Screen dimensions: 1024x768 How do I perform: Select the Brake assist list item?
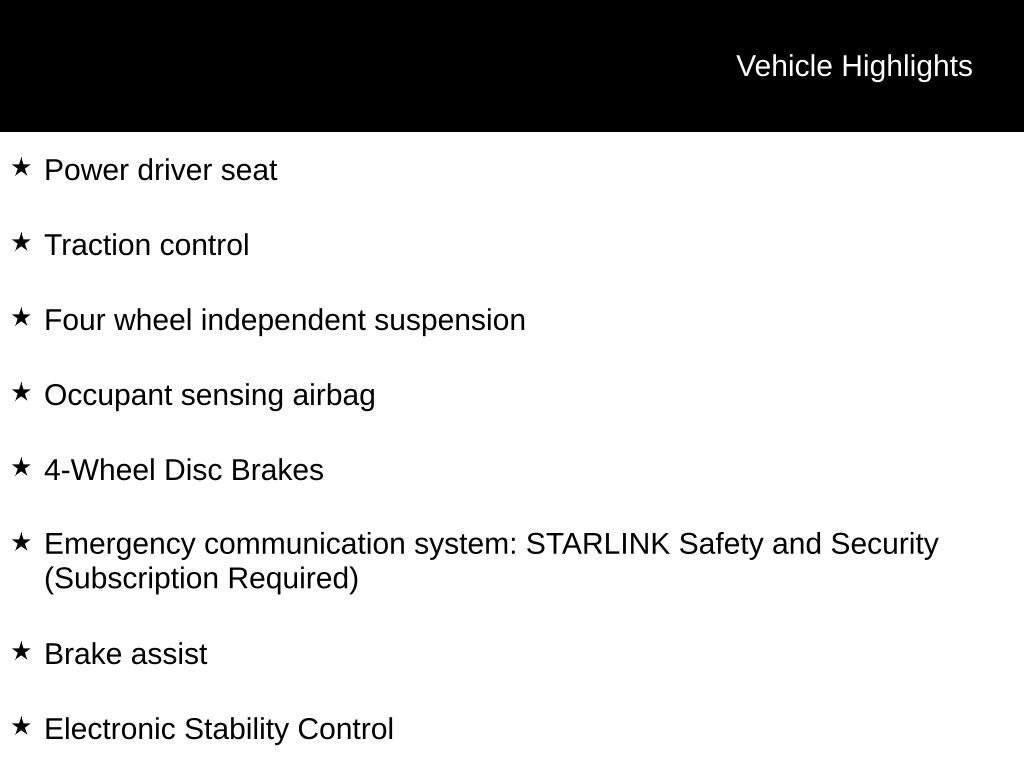tap(126, 654)
